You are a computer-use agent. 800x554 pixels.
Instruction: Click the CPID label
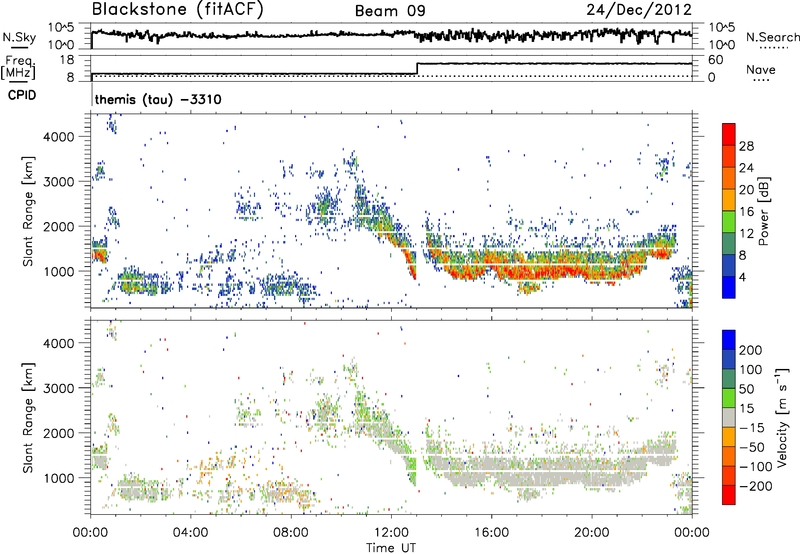click(x=22, y=95)
